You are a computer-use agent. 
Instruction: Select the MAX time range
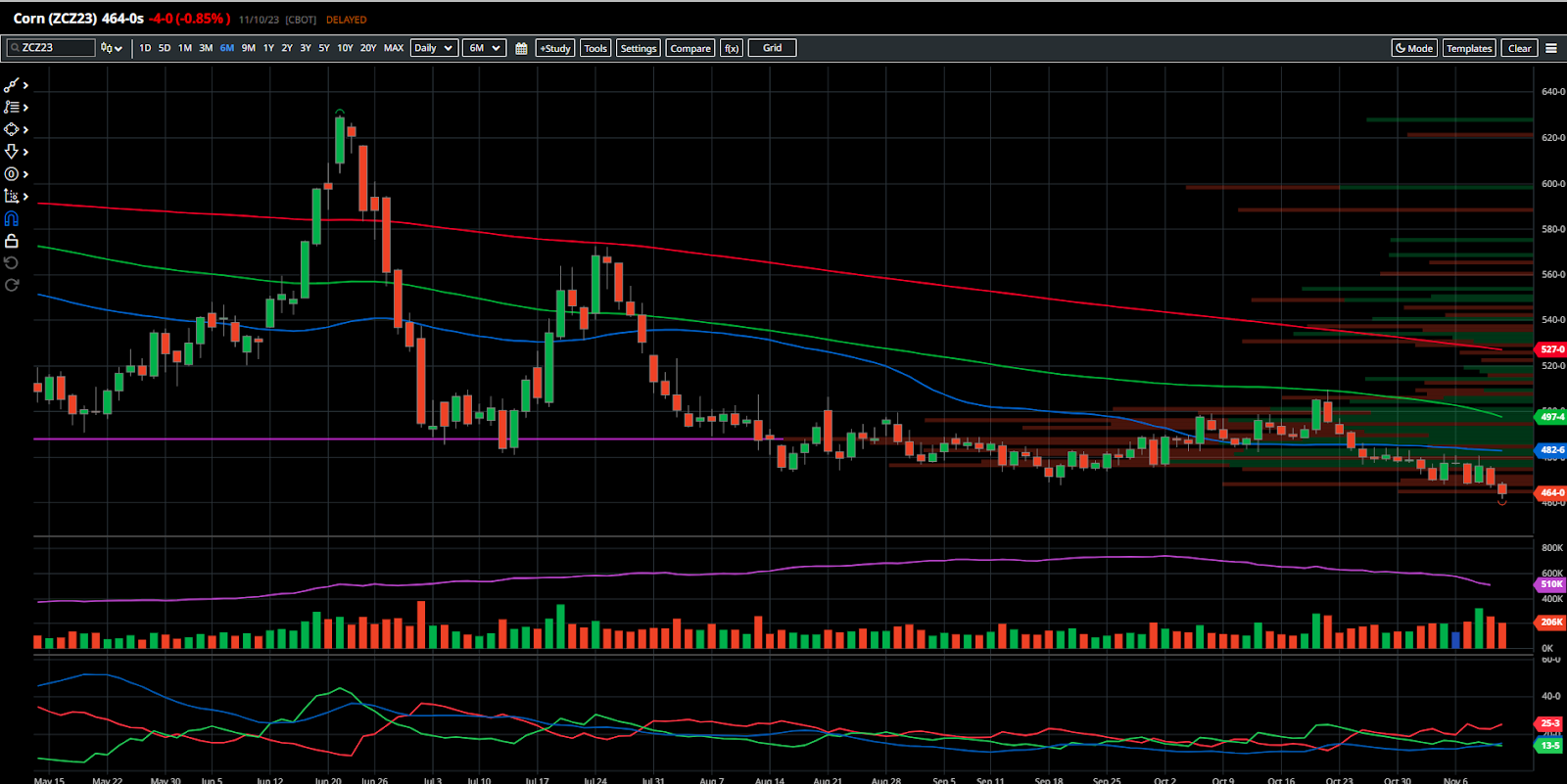(394, 48)
